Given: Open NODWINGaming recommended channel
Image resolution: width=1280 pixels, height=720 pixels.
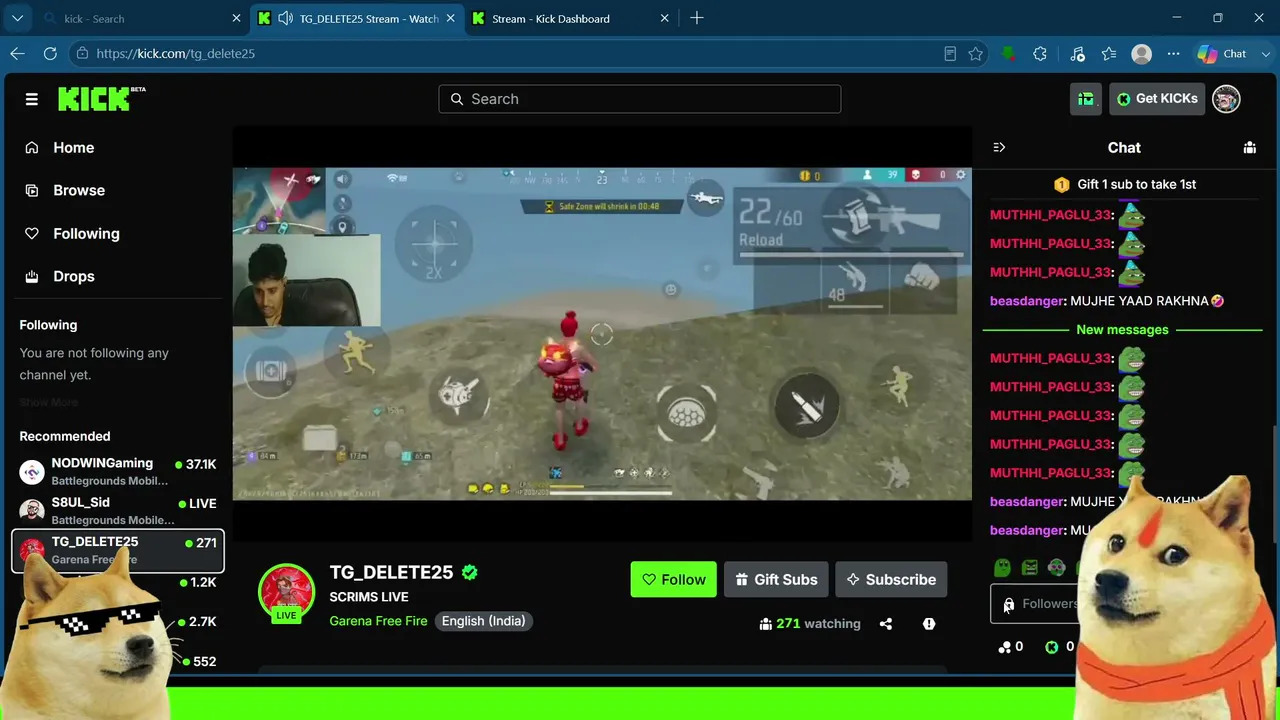Looking at the screenshot, I should click(118, 471).
